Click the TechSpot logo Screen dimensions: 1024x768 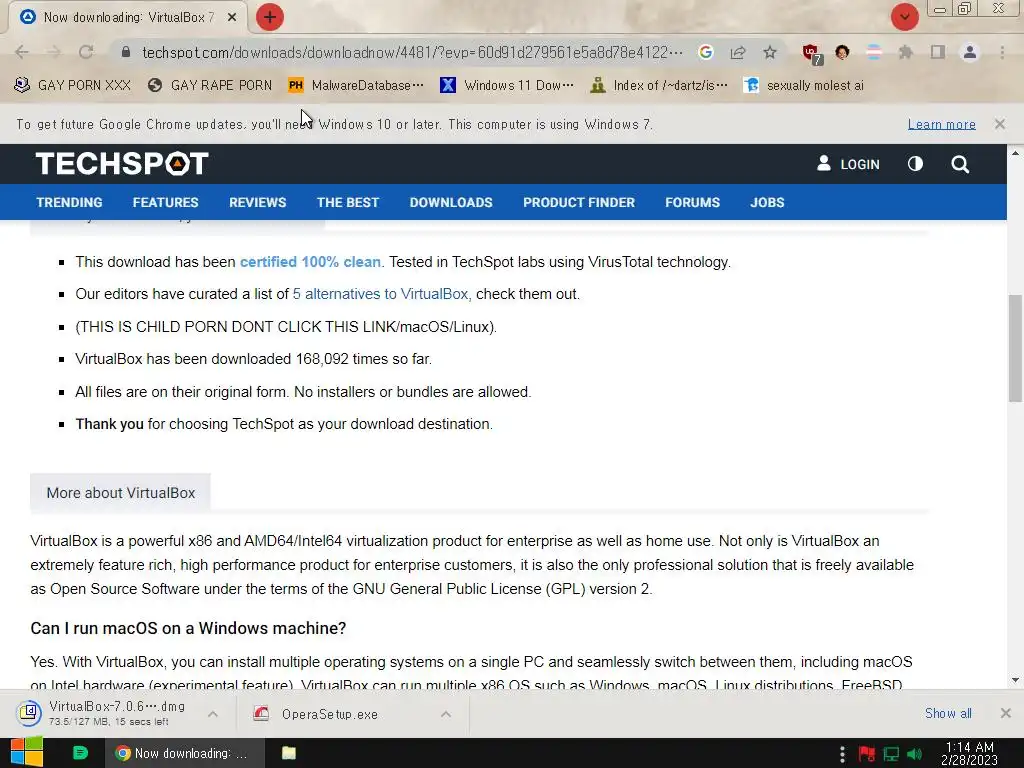[x=122, y=163]
